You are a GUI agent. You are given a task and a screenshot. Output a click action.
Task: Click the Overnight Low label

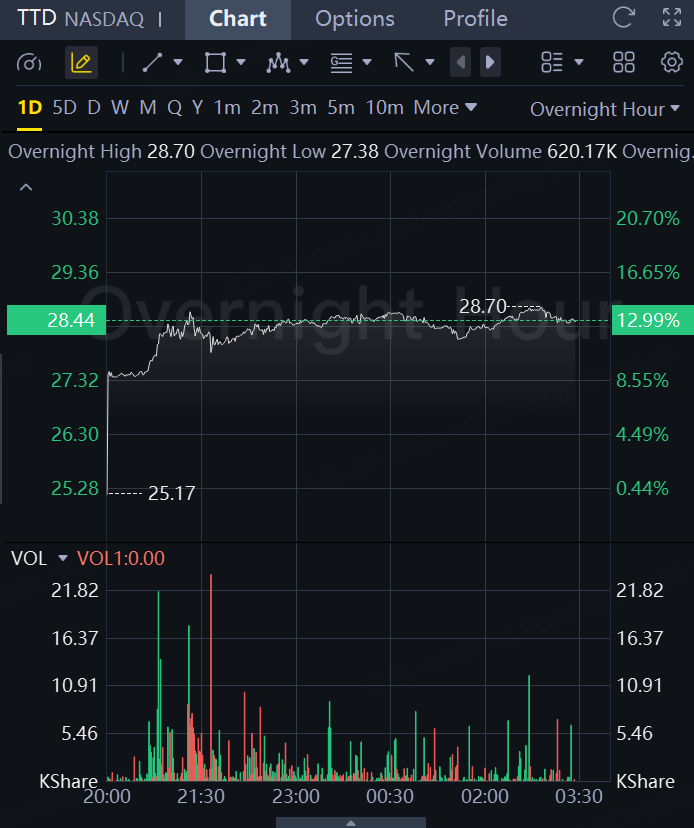(x=263, y=152)
